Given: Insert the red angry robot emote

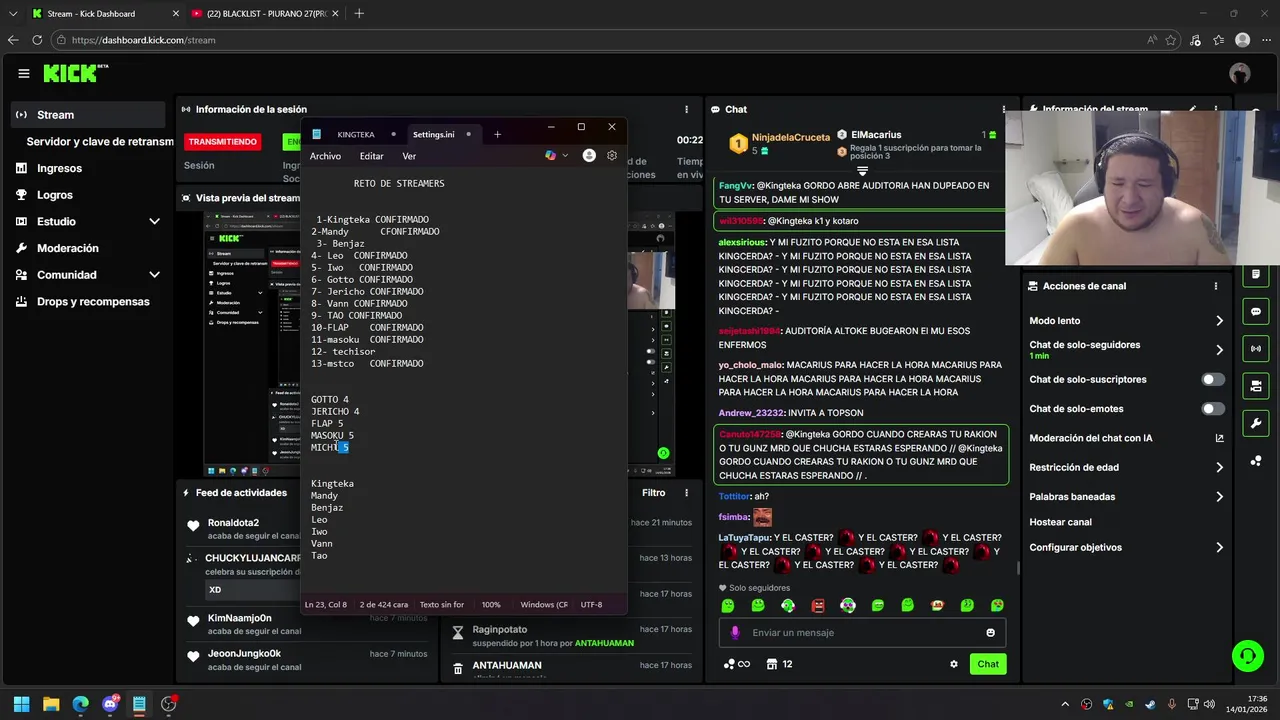Looking at the screenshot, I should point(818,605).
